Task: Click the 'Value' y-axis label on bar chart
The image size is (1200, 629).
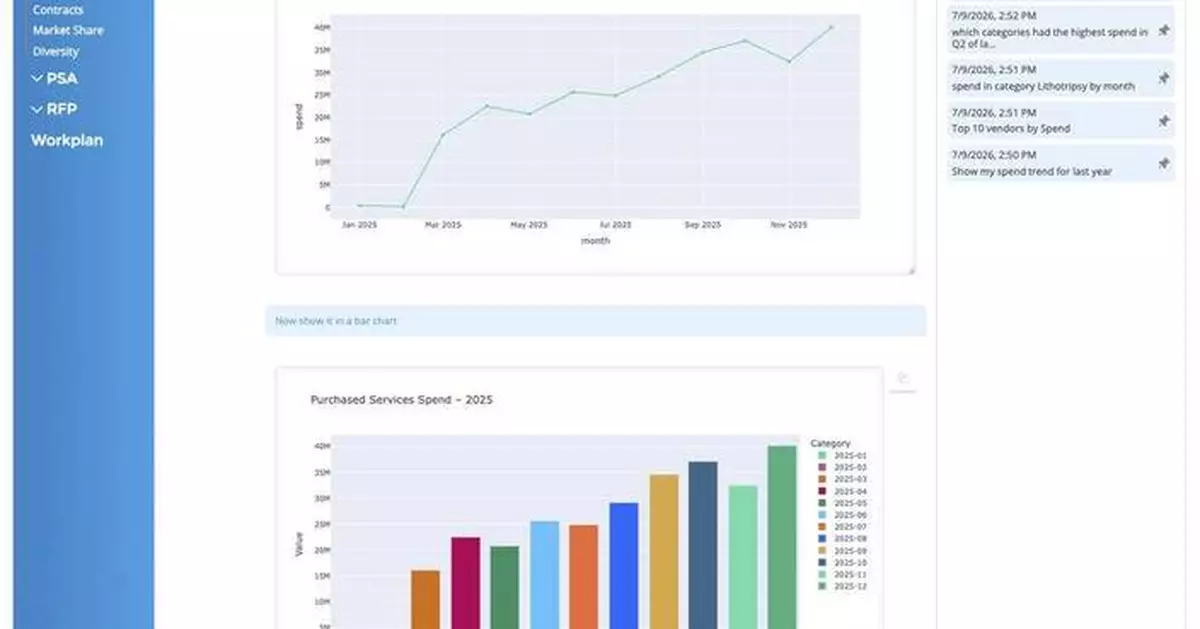Action: pyautogui.click(x=298, y=543)
